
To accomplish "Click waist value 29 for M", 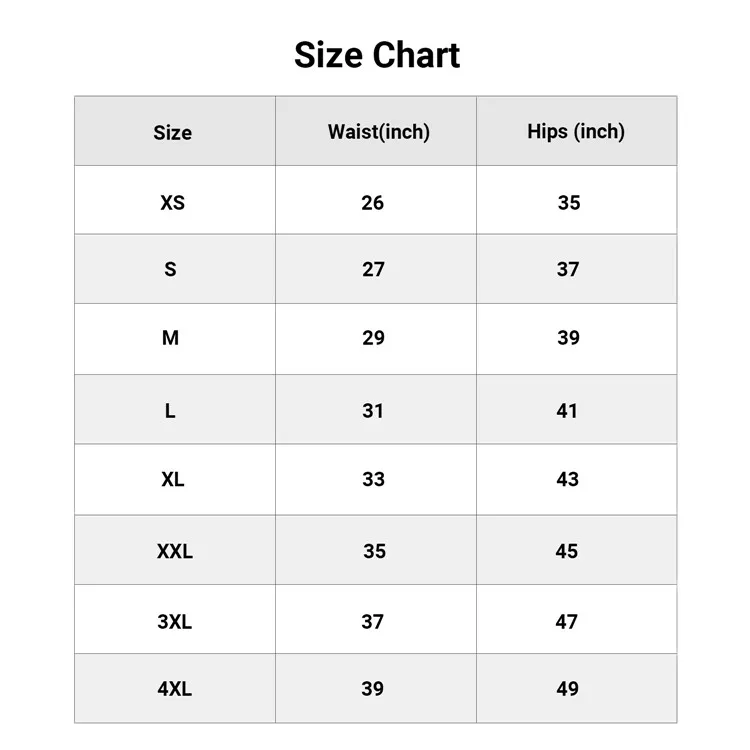I will (x=373, y=338).
